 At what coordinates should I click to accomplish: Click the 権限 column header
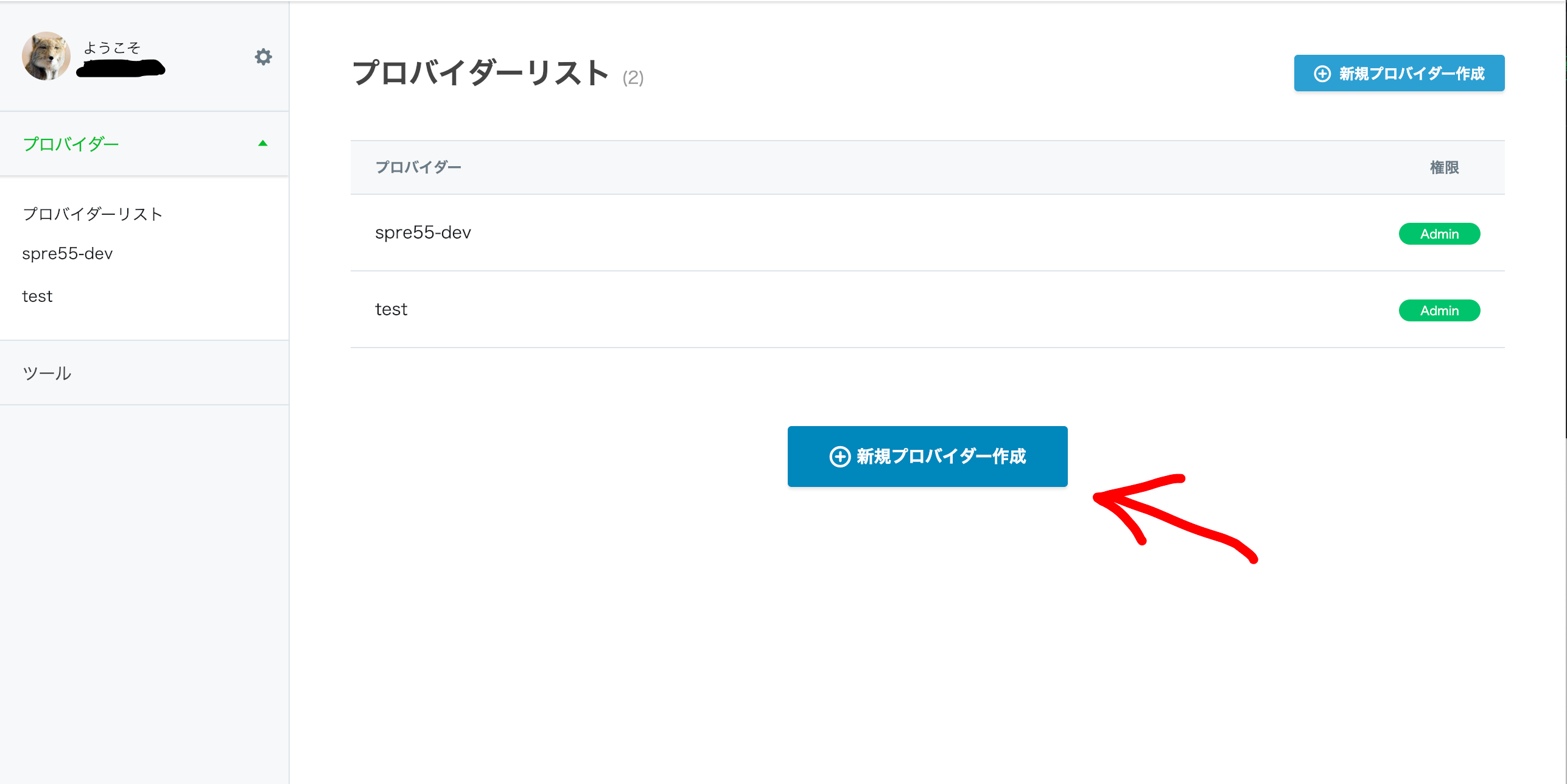coord(1443,168)
